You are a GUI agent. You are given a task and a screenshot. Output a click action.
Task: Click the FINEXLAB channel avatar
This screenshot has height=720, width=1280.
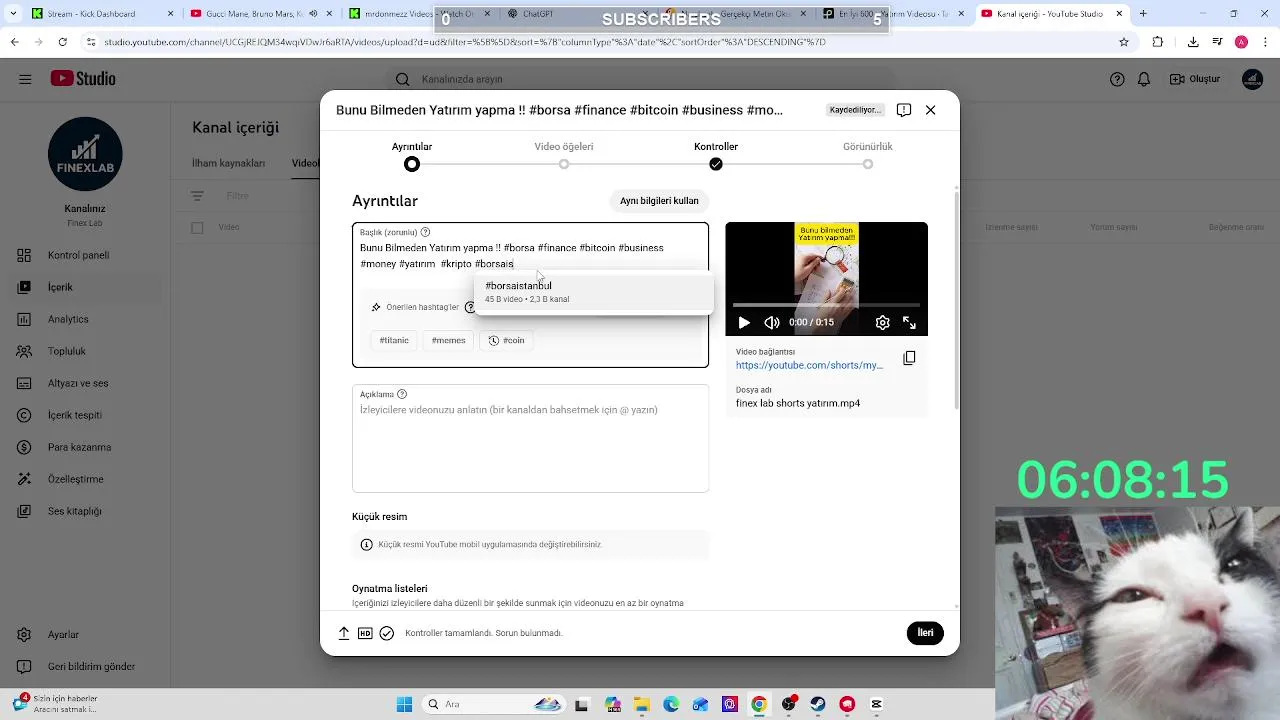coord(85,155)
